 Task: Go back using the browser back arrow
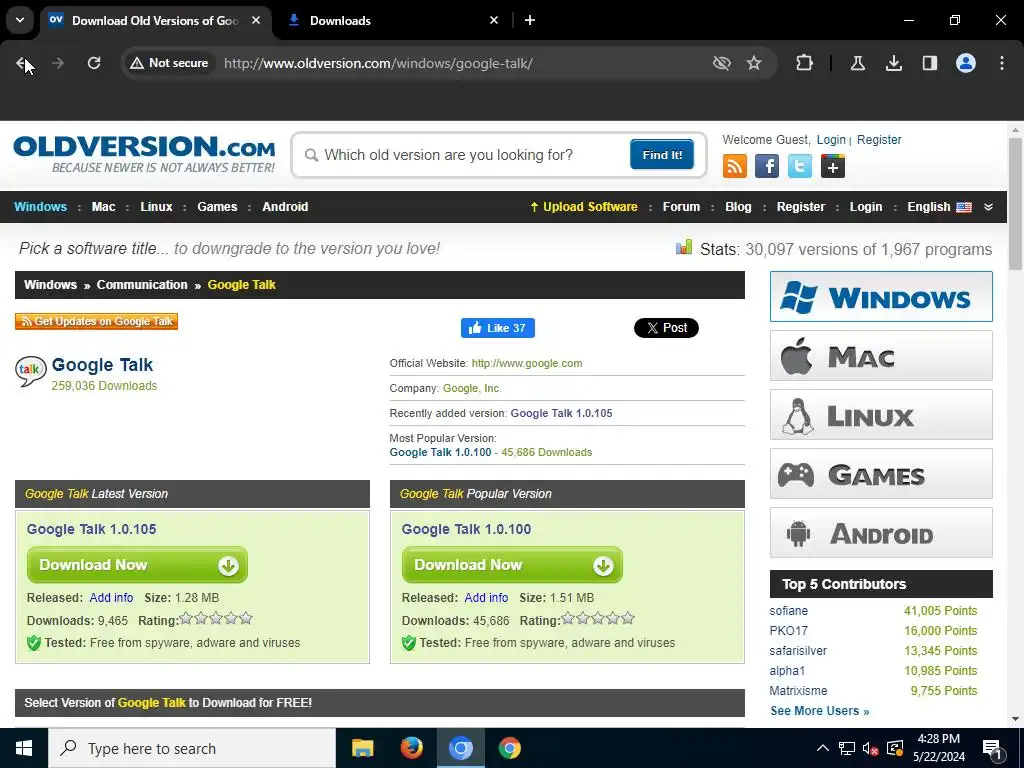(x=22, y=63)
